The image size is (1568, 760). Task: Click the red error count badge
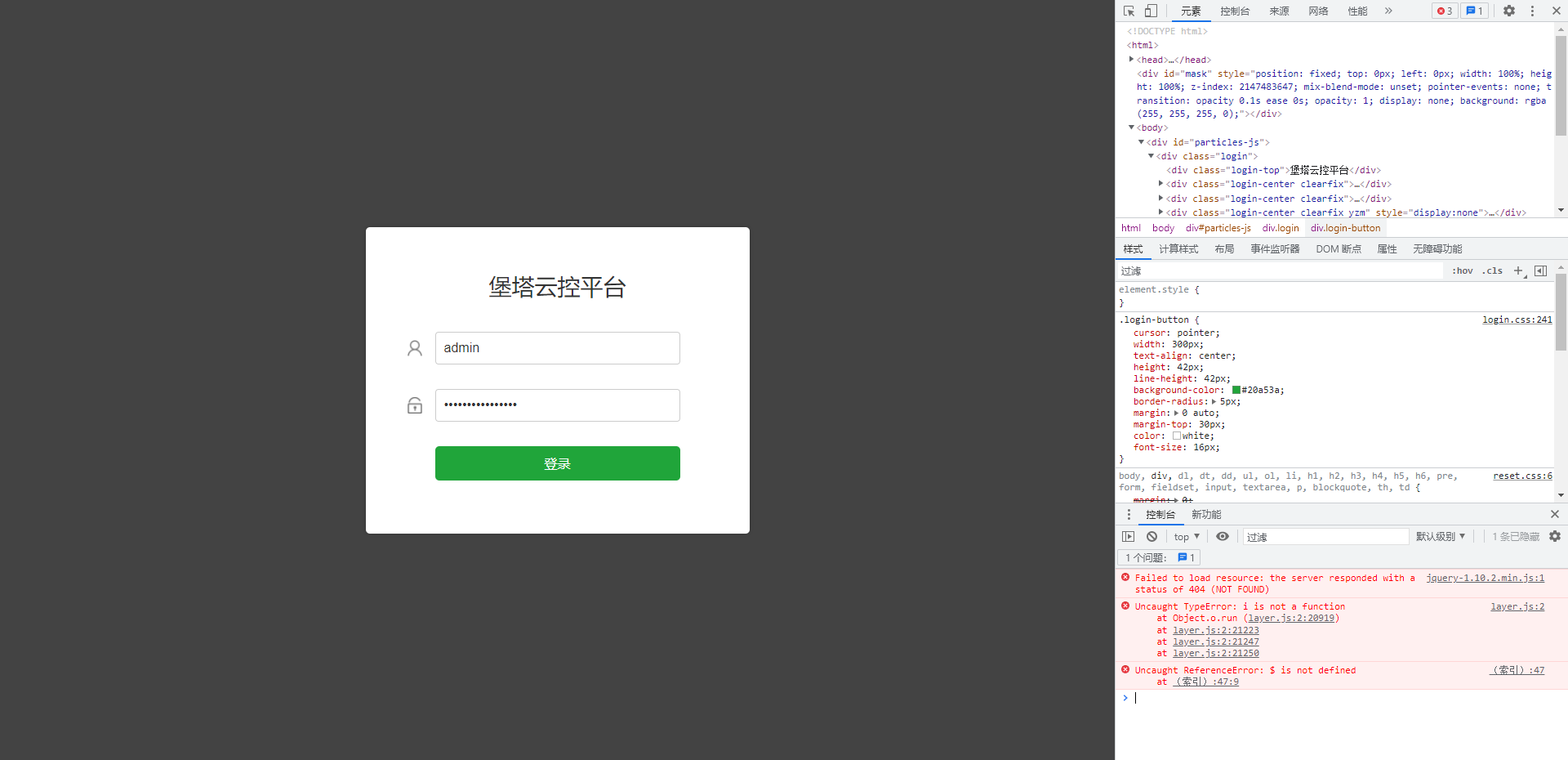pos(1445,11)
